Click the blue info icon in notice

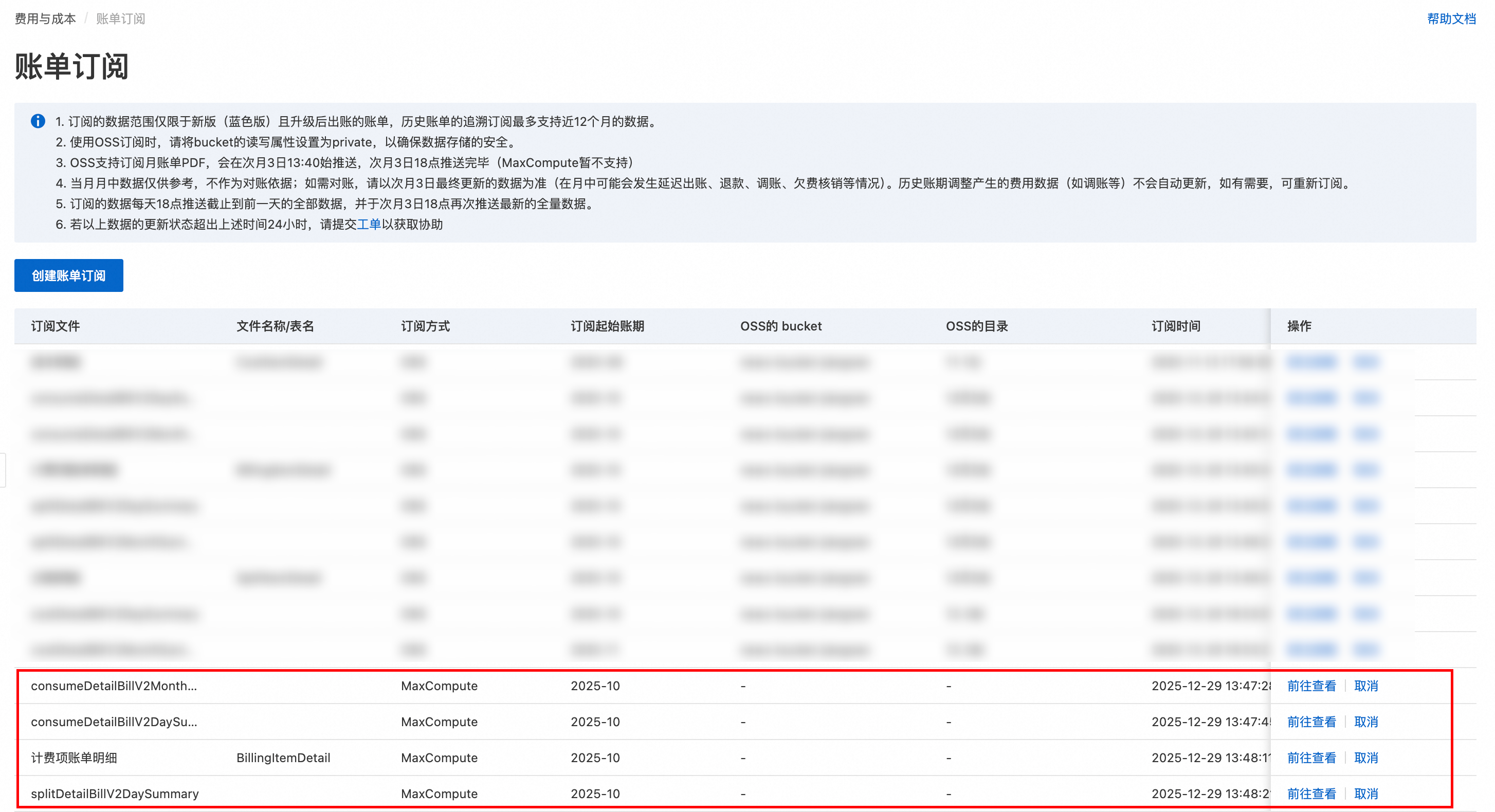(x=38, y=121)
